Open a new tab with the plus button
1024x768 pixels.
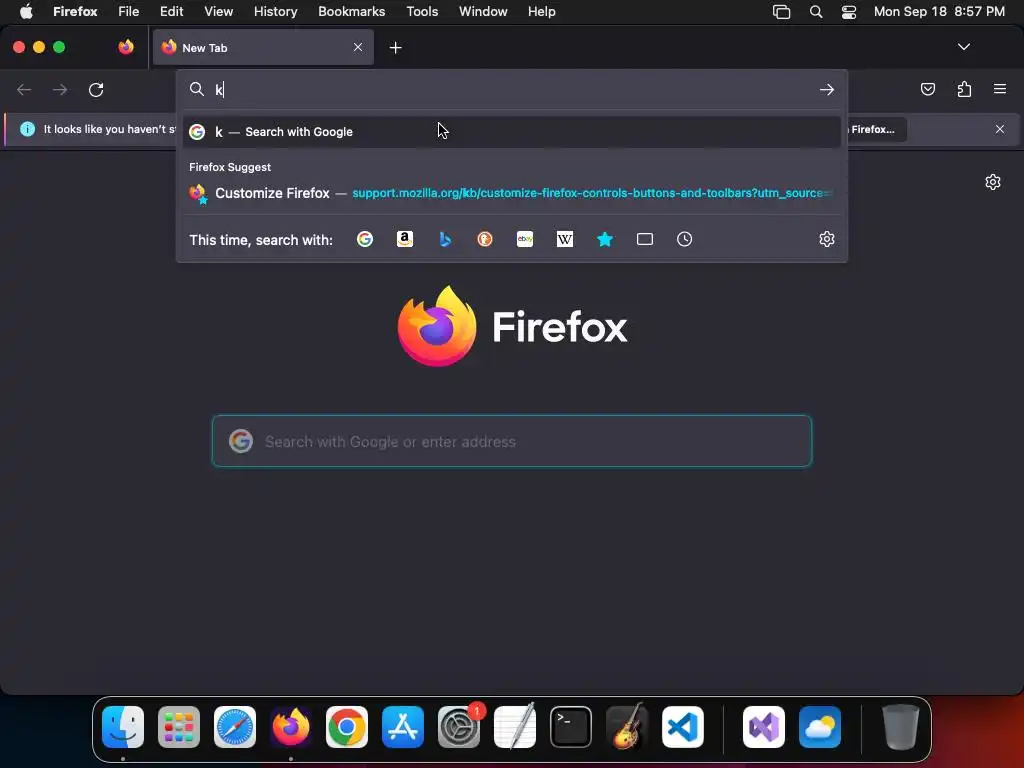point(395,48)
